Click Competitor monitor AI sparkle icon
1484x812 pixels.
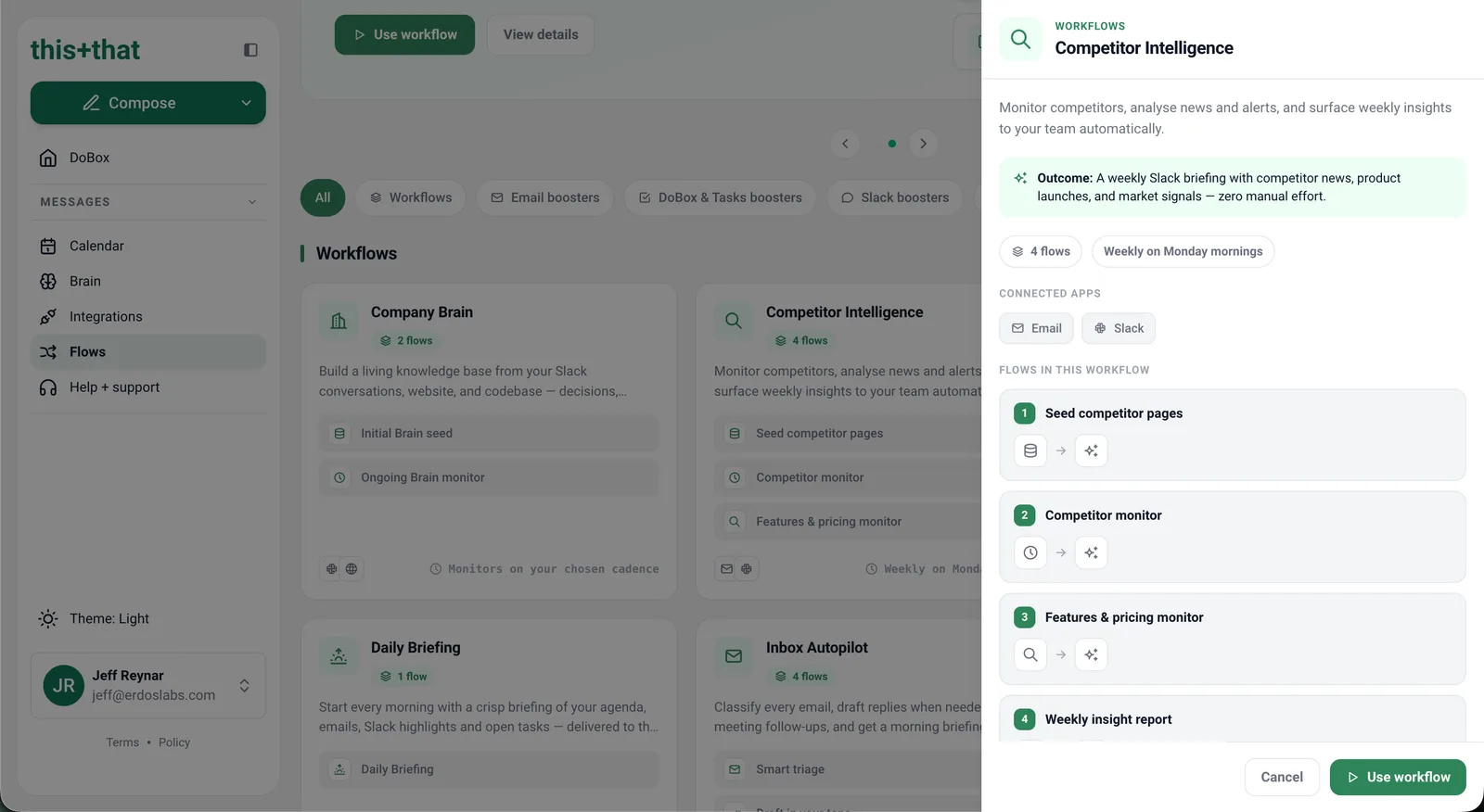click(x=1091, y=552)
